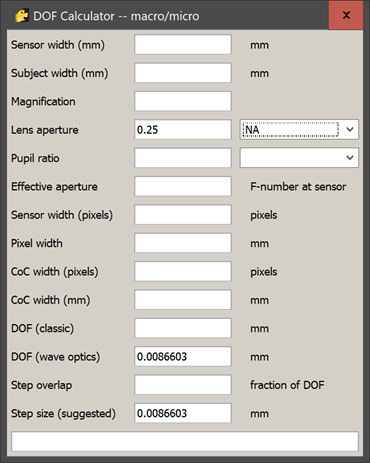370x463 pixels.
Task: Close the DOF Calculator window
Action: [346, 15]
